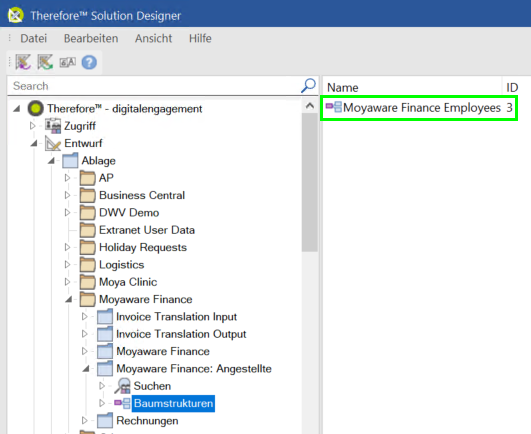Select the Rechnungen tree item
Image resolution: width=531 pixels, height=434 pixels.
[x=147, y=421]
